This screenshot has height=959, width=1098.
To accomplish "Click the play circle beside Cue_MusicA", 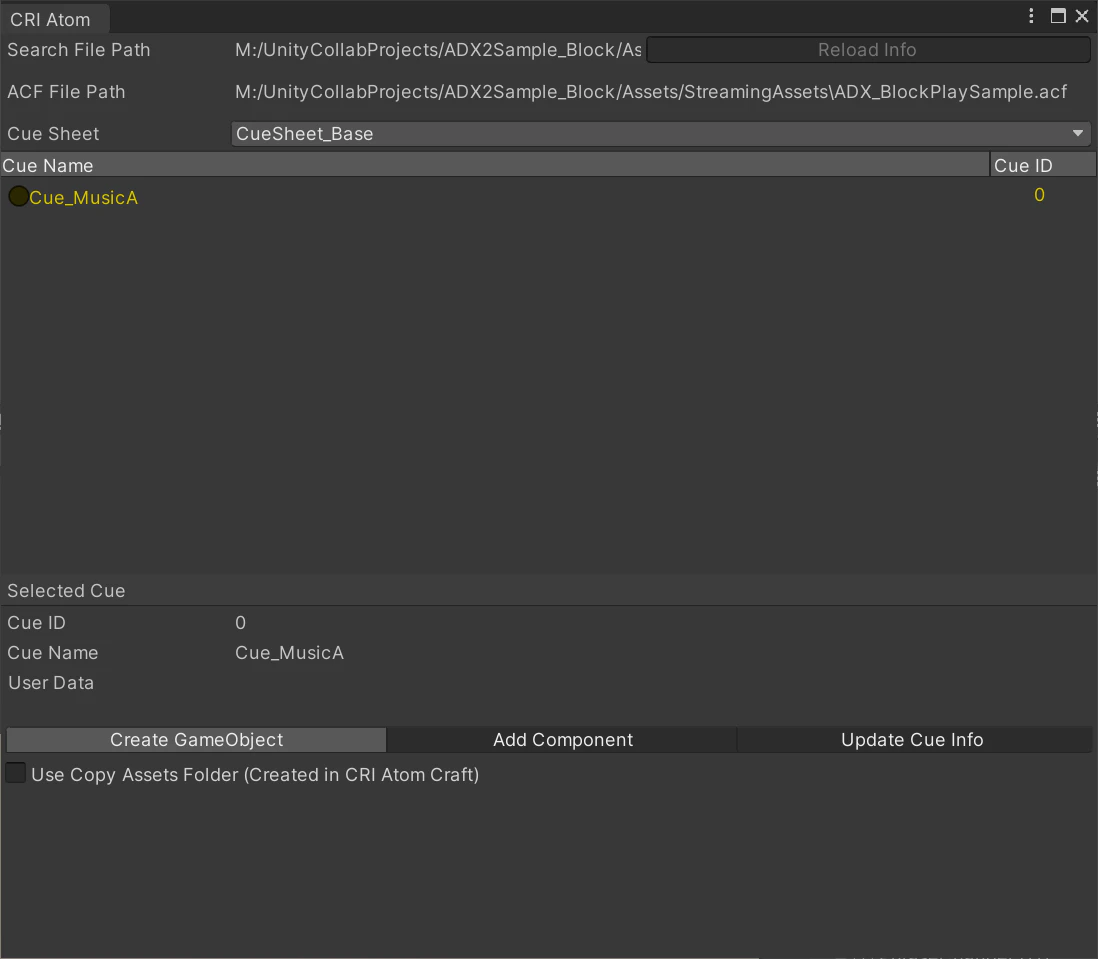I will 18,197.
